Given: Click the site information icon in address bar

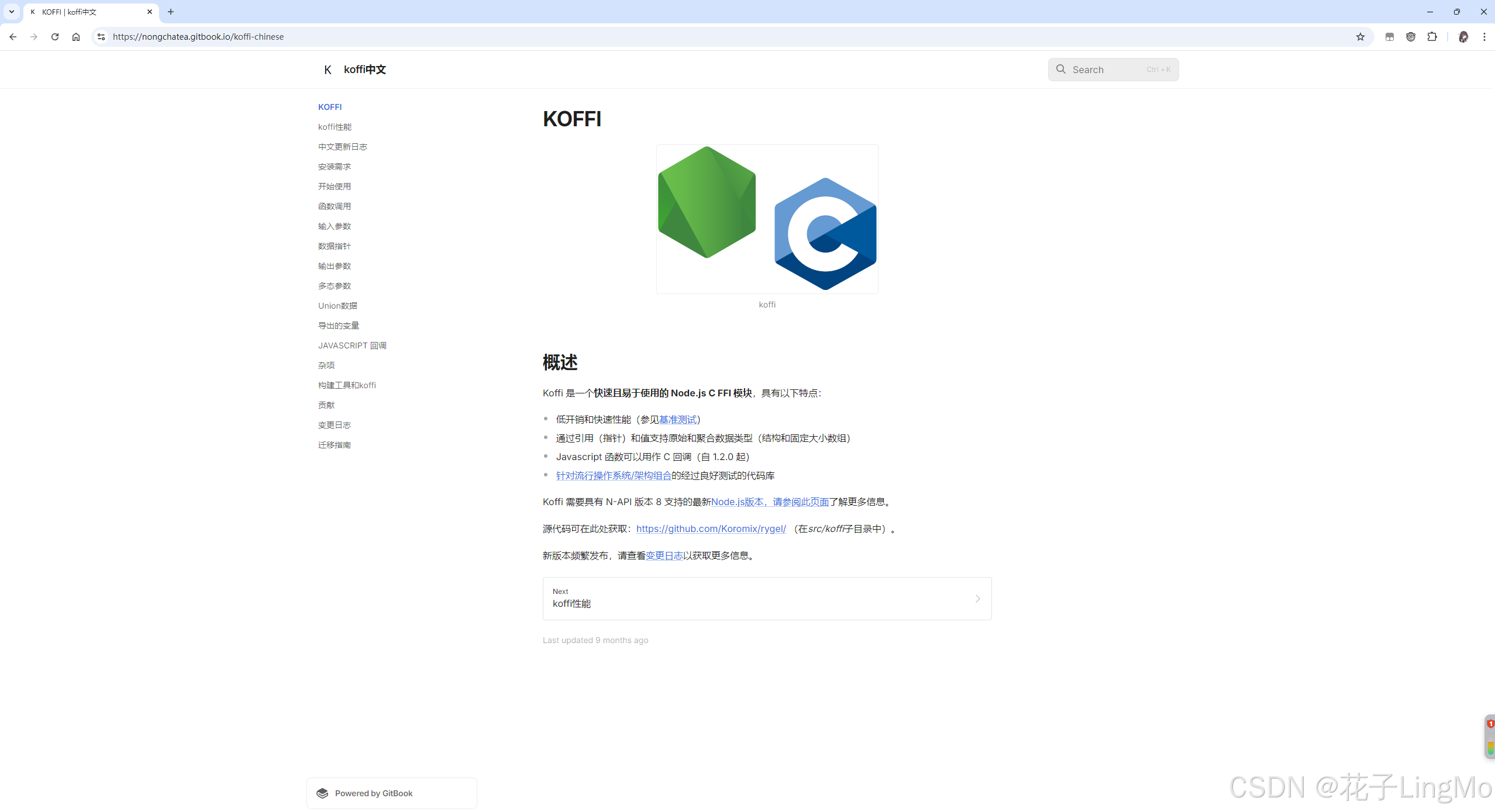Looking at the screenshot, I should (101, 36).
